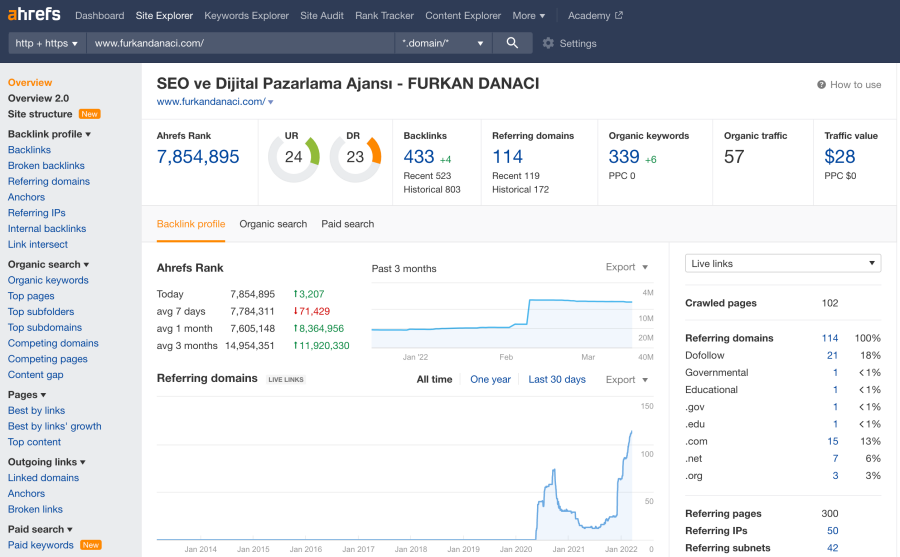The height and width of the screenshot is (557, 900).
Task: Open Content gap report
Action: pos(36,374)
